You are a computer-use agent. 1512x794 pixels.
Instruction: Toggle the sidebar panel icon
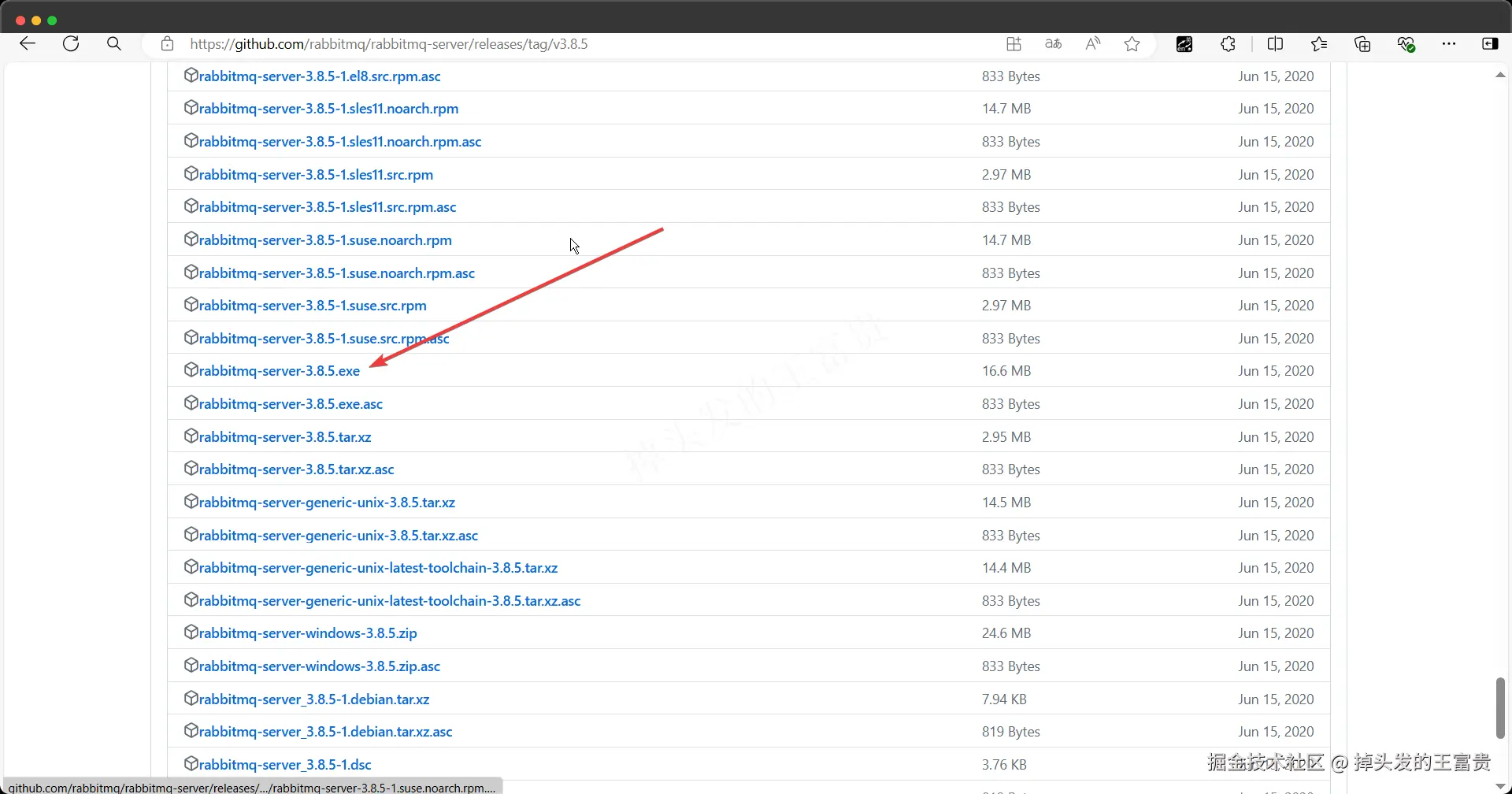(1490, 44)
